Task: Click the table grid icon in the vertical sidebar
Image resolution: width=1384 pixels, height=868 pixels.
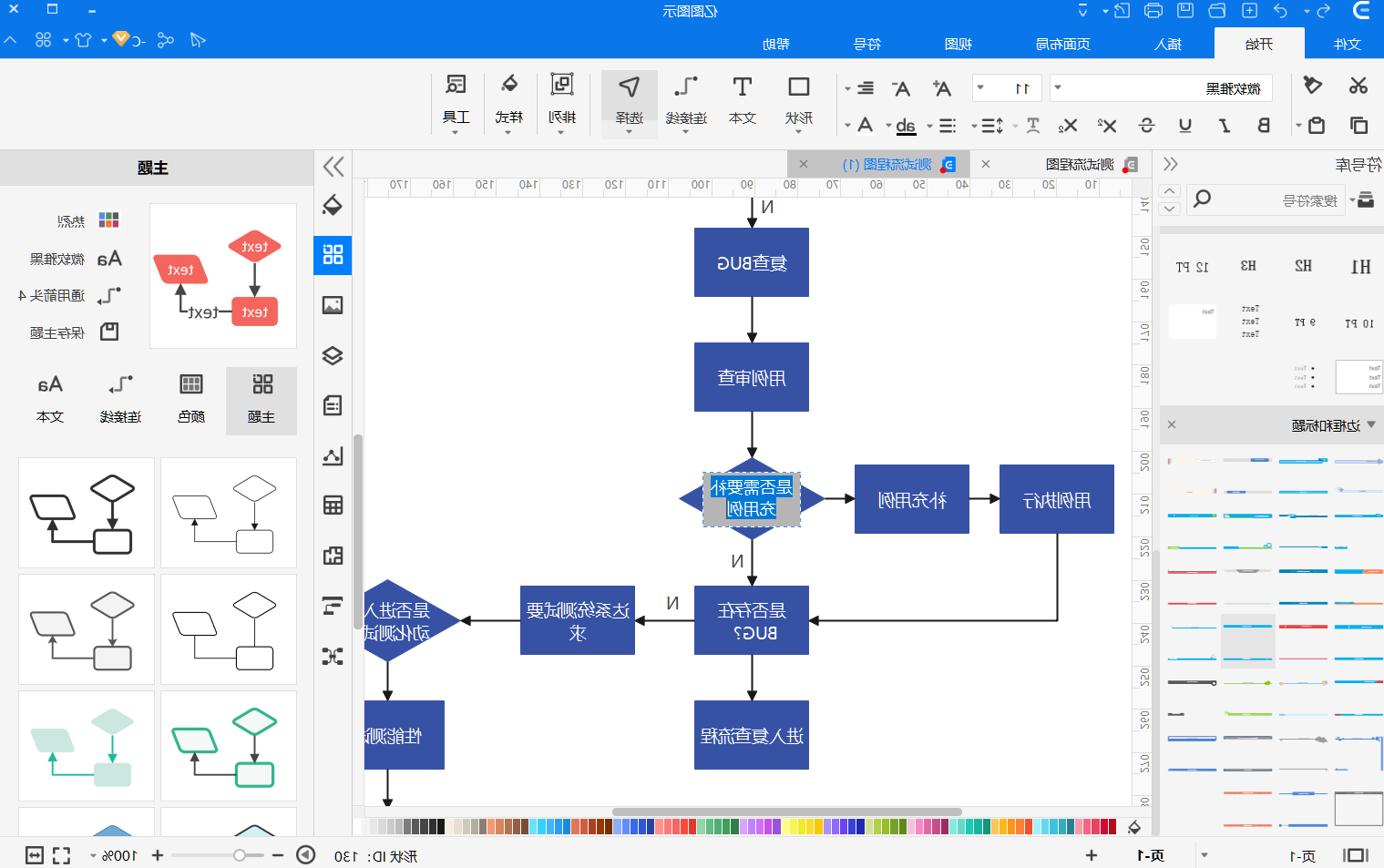Action: [x=333, y=505]
